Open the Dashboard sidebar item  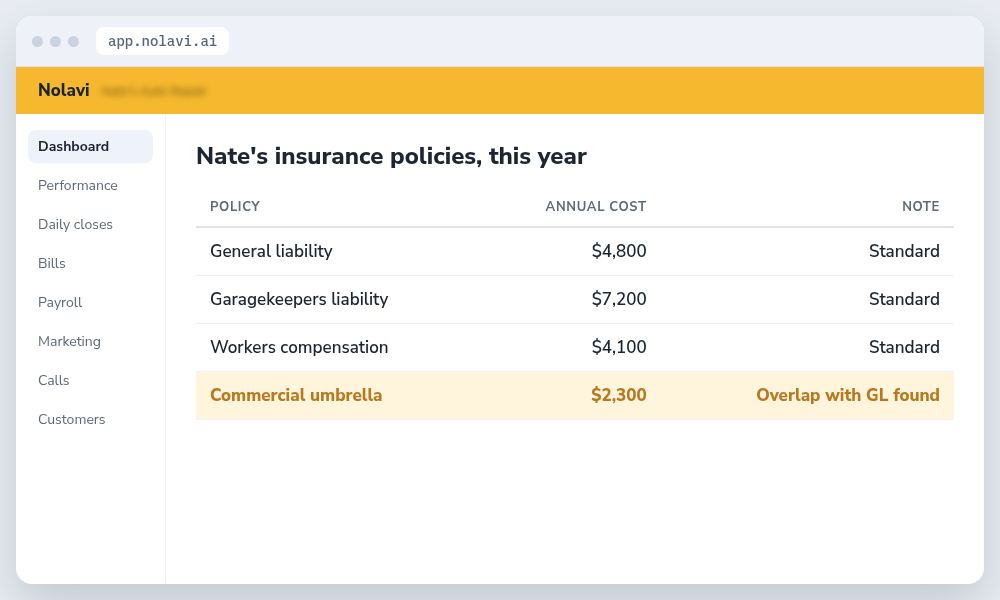90,146
